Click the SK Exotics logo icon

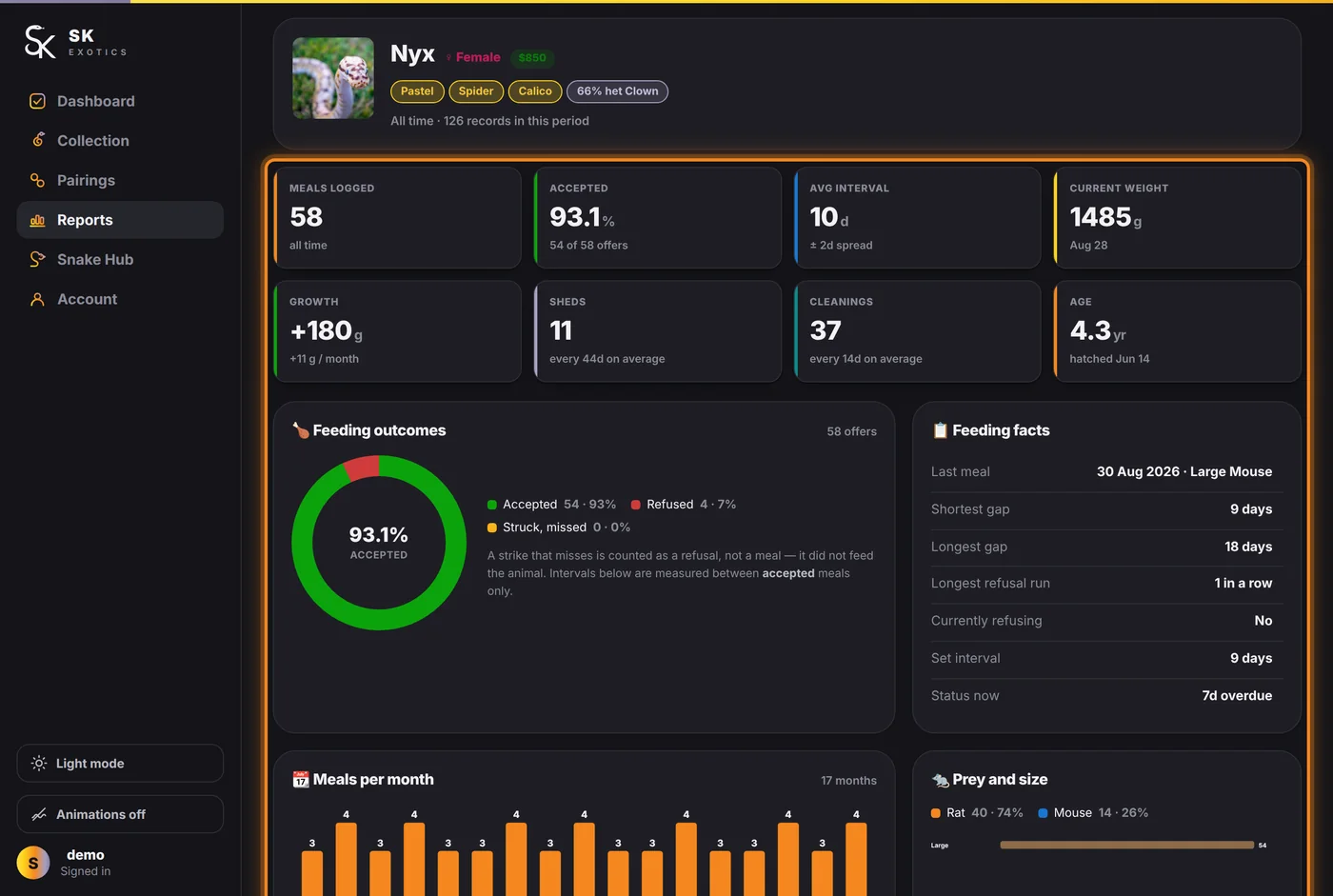pos(40,42)
